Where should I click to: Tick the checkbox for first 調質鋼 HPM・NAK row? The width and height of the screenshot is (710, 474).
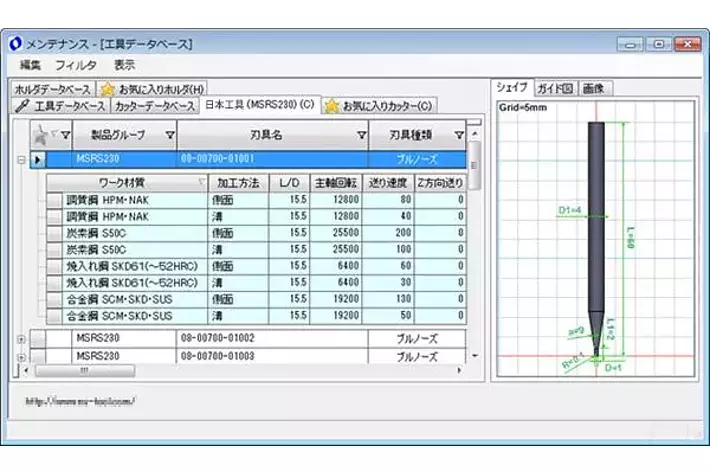point(54,200)
